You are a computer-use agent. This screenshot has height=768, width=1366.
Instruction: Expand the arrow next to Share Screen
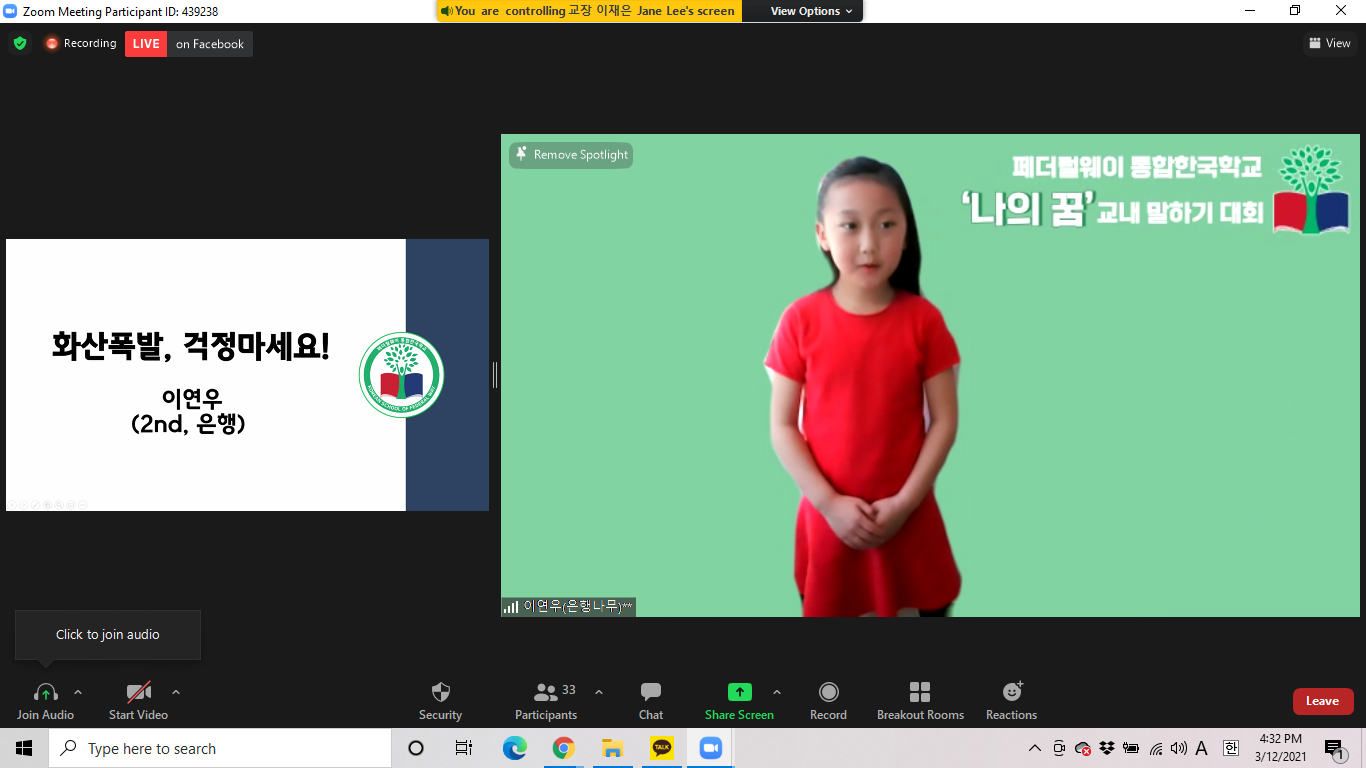pyautogui.click(x=777, y=692)
